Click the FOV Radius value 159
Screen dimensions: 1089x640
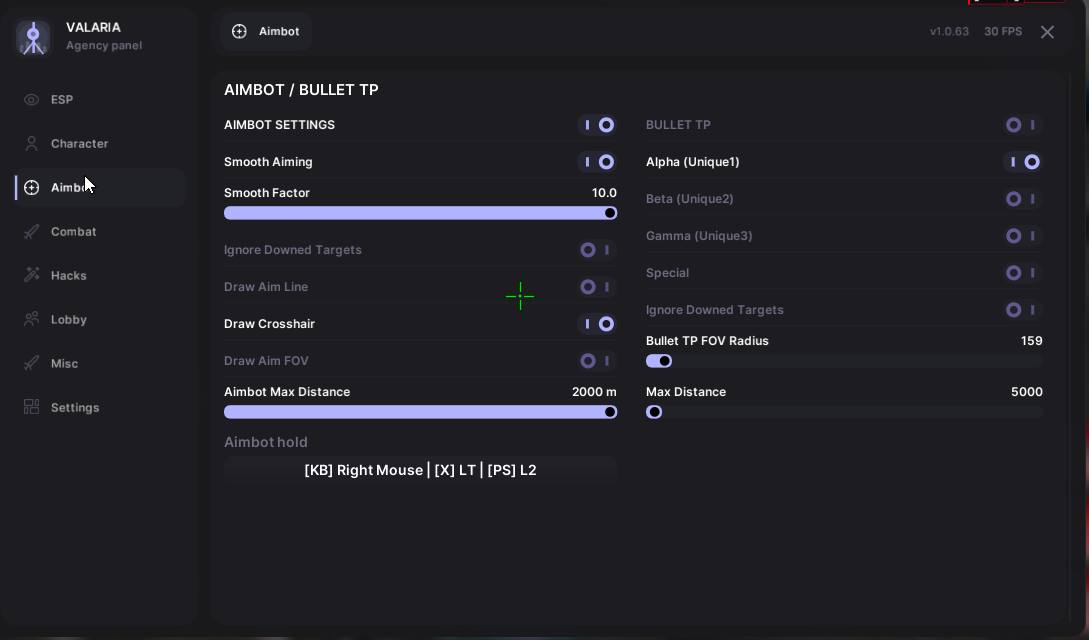(1031, 341)
